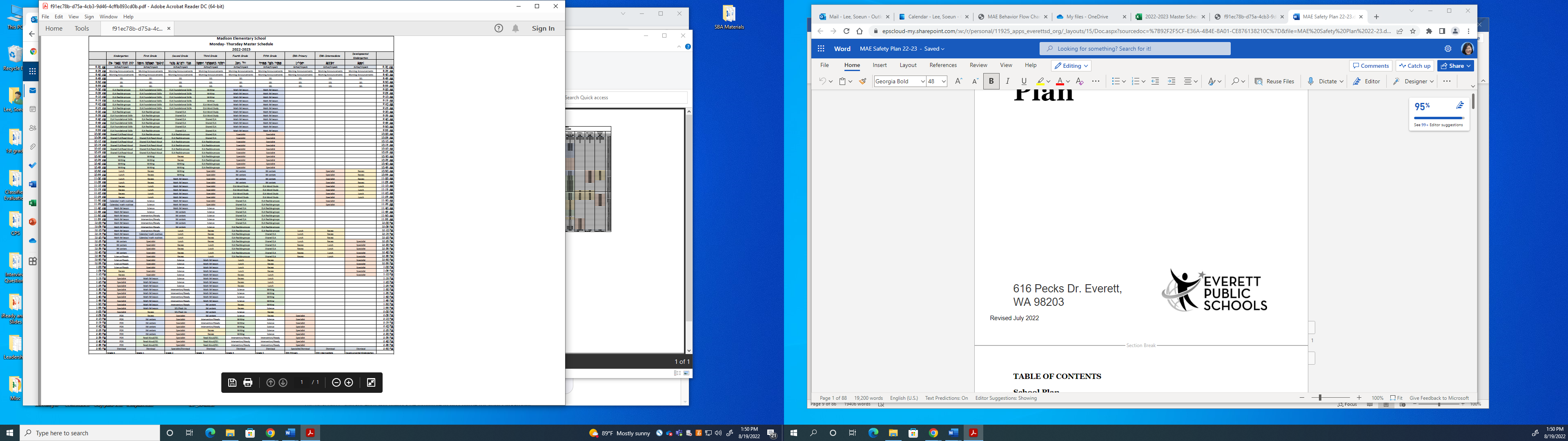1568x441 pixels.
Task: Toggle Underline formatting in Word ribbon
Action: click(x=1024, y=81)
